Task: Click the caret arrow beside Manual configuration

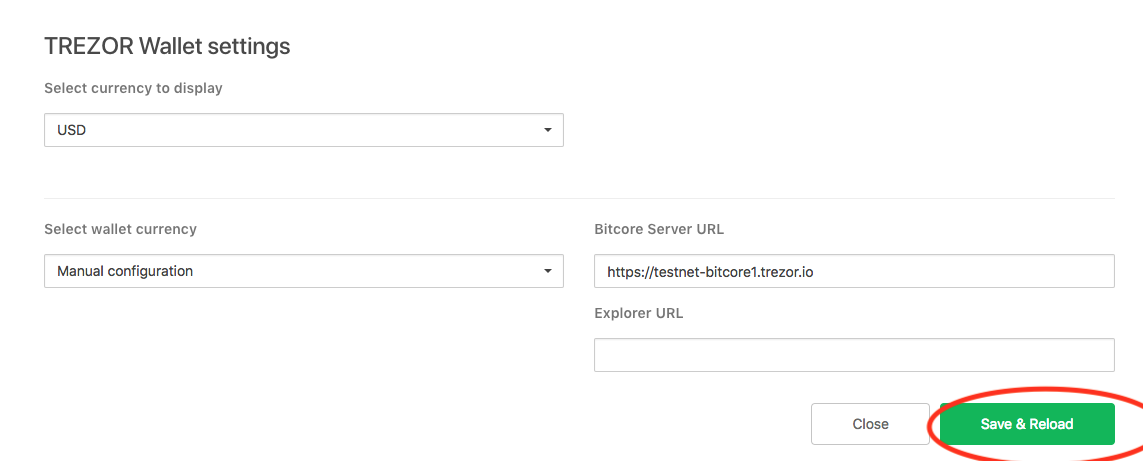Action: 547,271
